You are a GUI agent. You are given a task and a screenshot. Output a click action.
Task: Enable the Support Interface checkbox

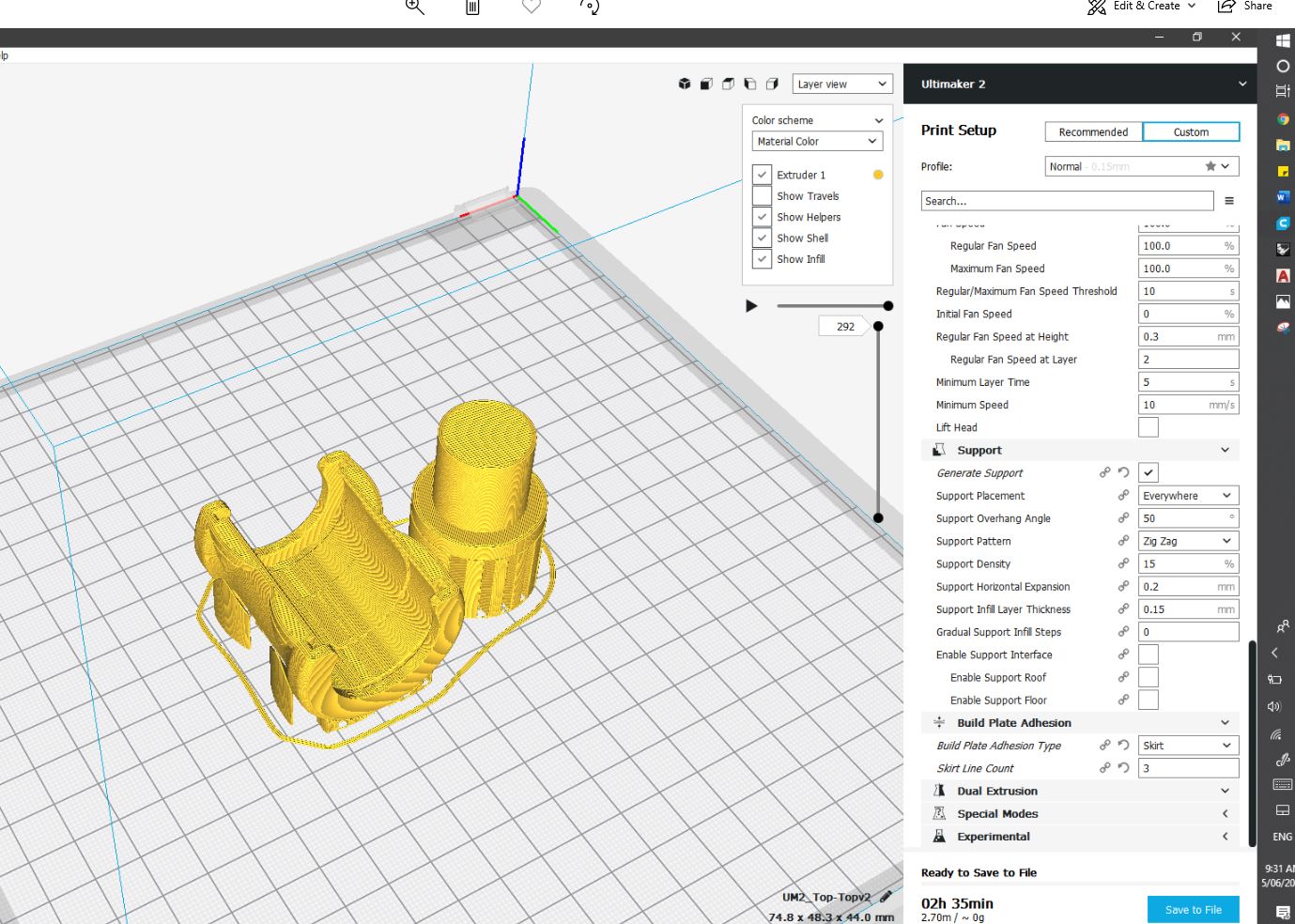pyautogui.click(x=1149, y=654)
